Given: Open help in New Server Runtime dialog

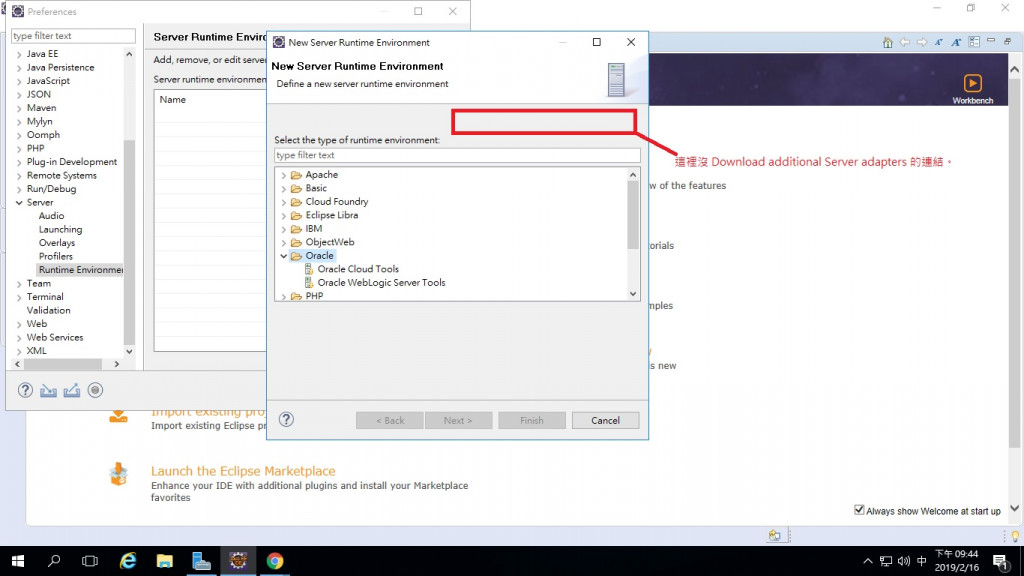Looking at the screenshot, I should click(x=286, y=419).
